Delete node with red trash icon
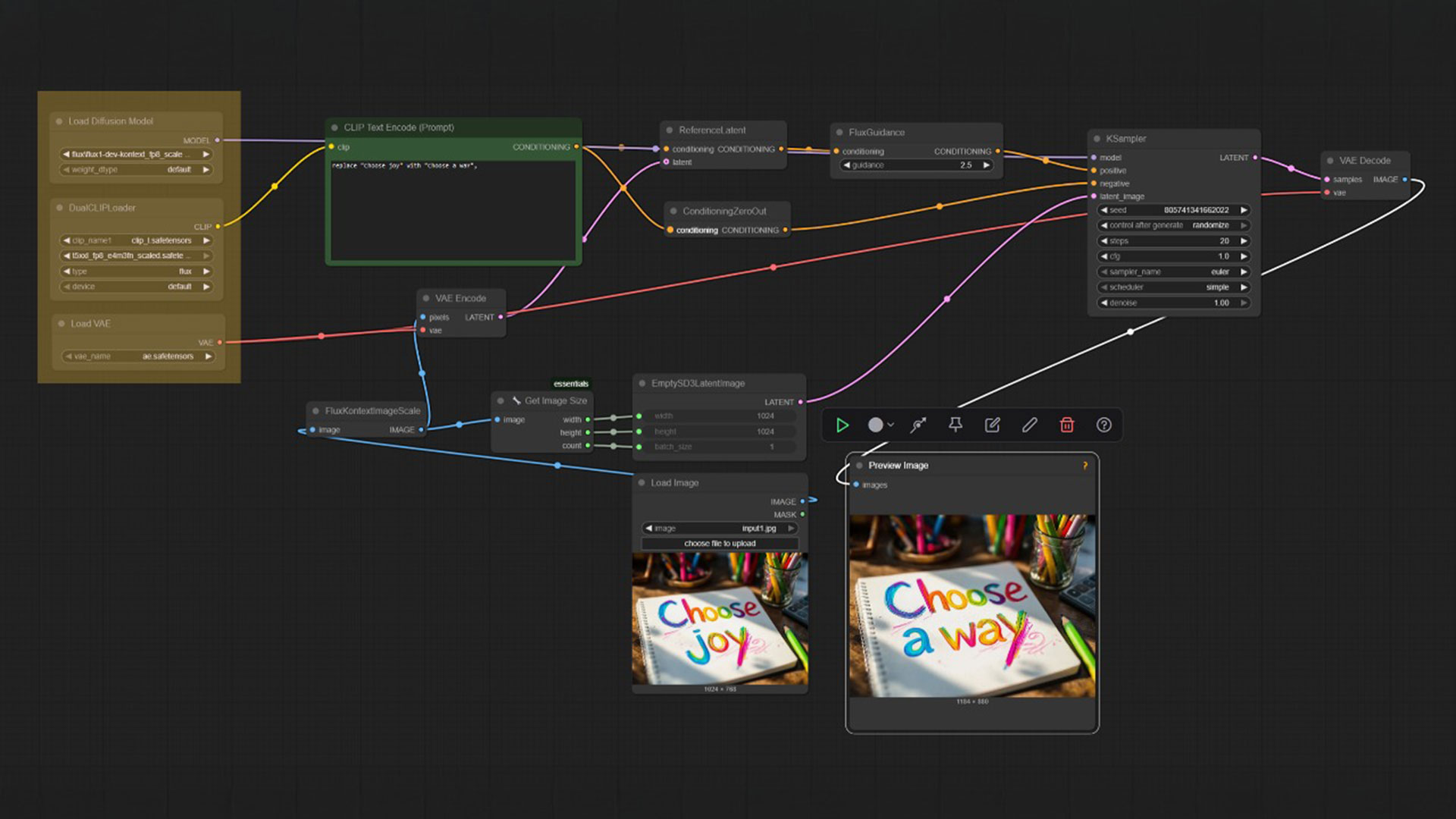 click(x=1066, y=425)
